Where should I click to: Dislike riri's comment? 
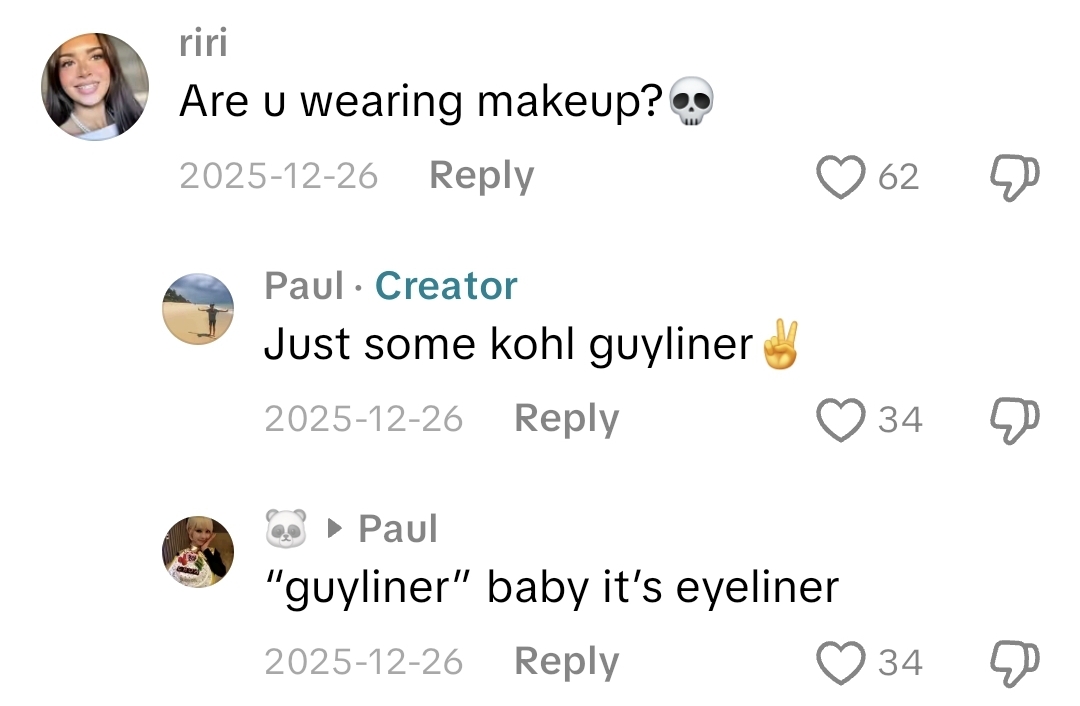point(1015,178)
